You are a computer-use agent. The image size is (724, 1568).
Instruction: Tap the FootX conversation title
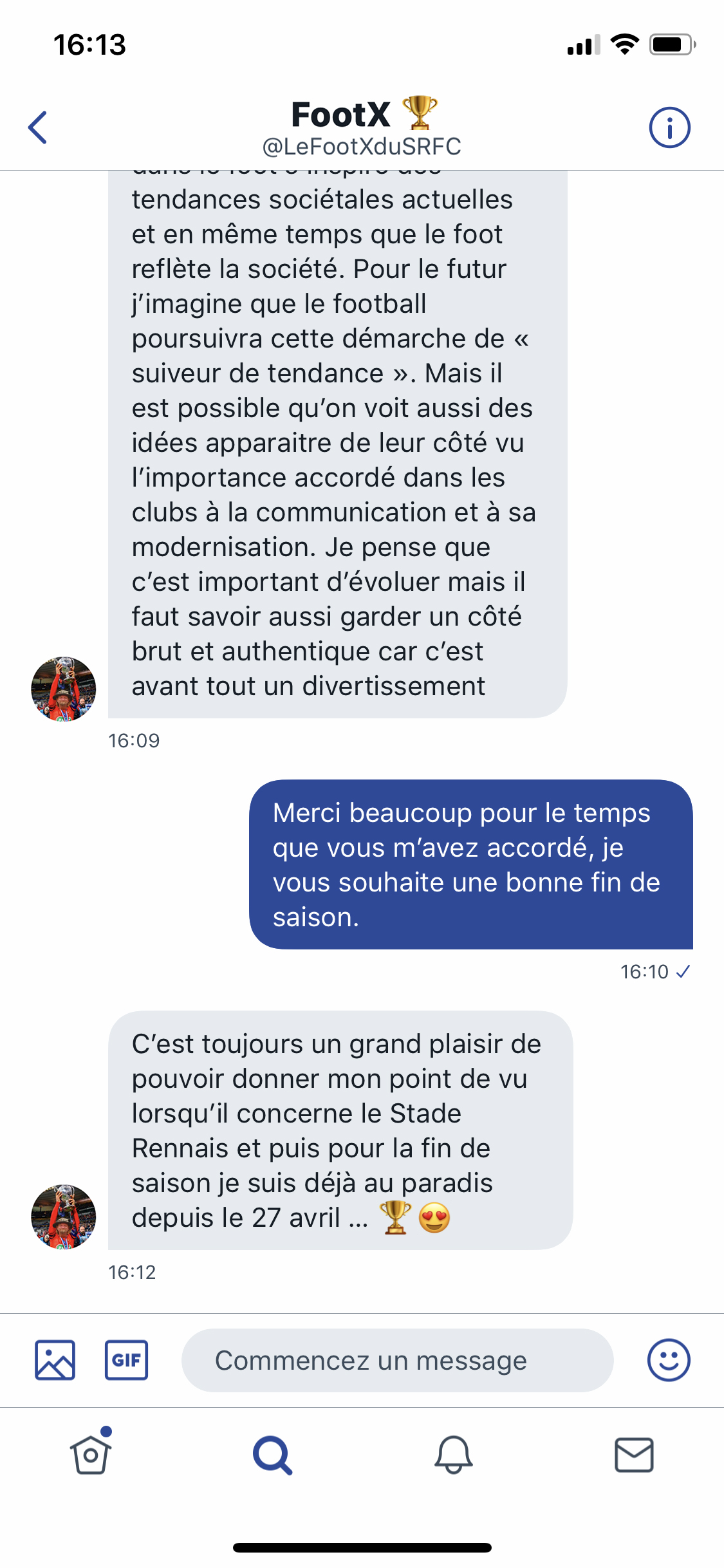pos(341,115)
